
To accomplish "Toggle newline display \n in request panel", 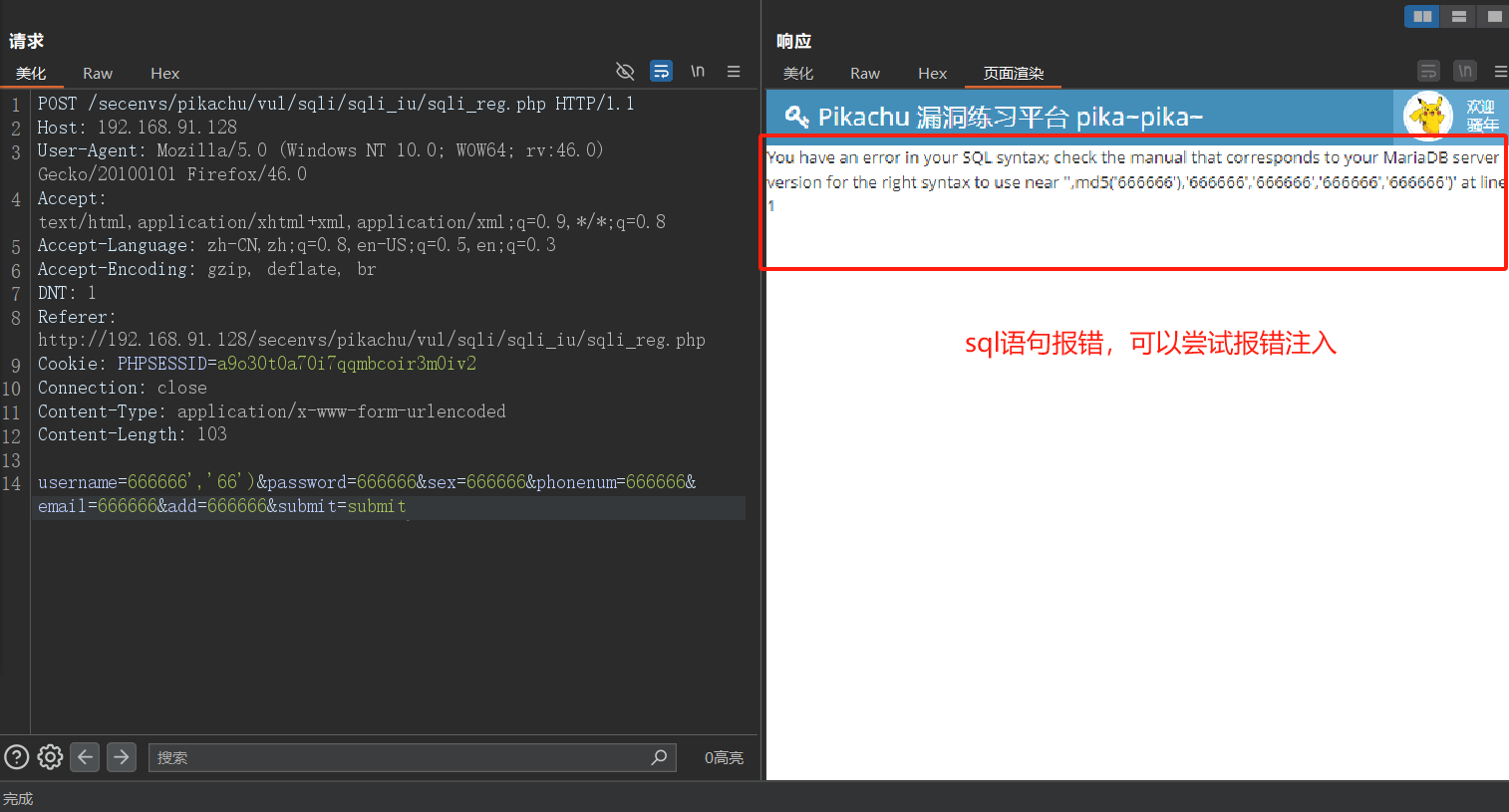I will (698, 72).
